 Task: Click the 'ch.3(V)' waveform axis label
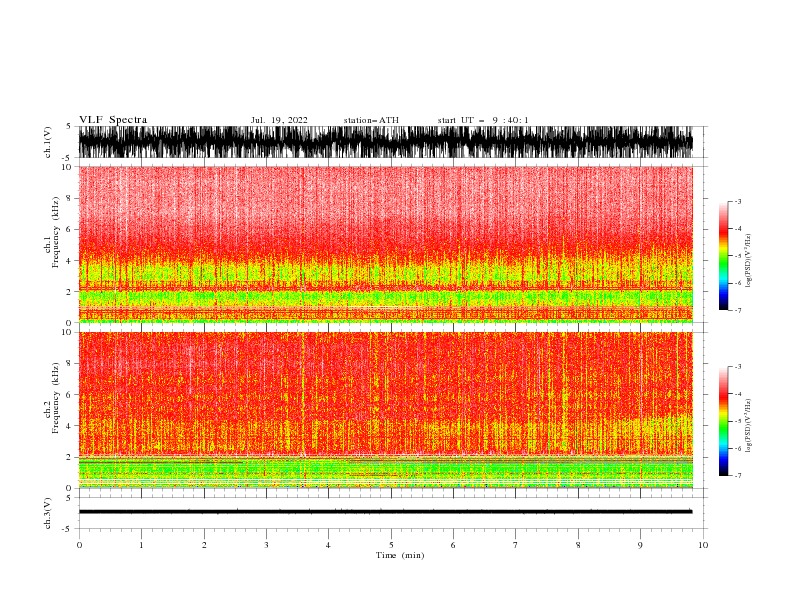(48, 513)
